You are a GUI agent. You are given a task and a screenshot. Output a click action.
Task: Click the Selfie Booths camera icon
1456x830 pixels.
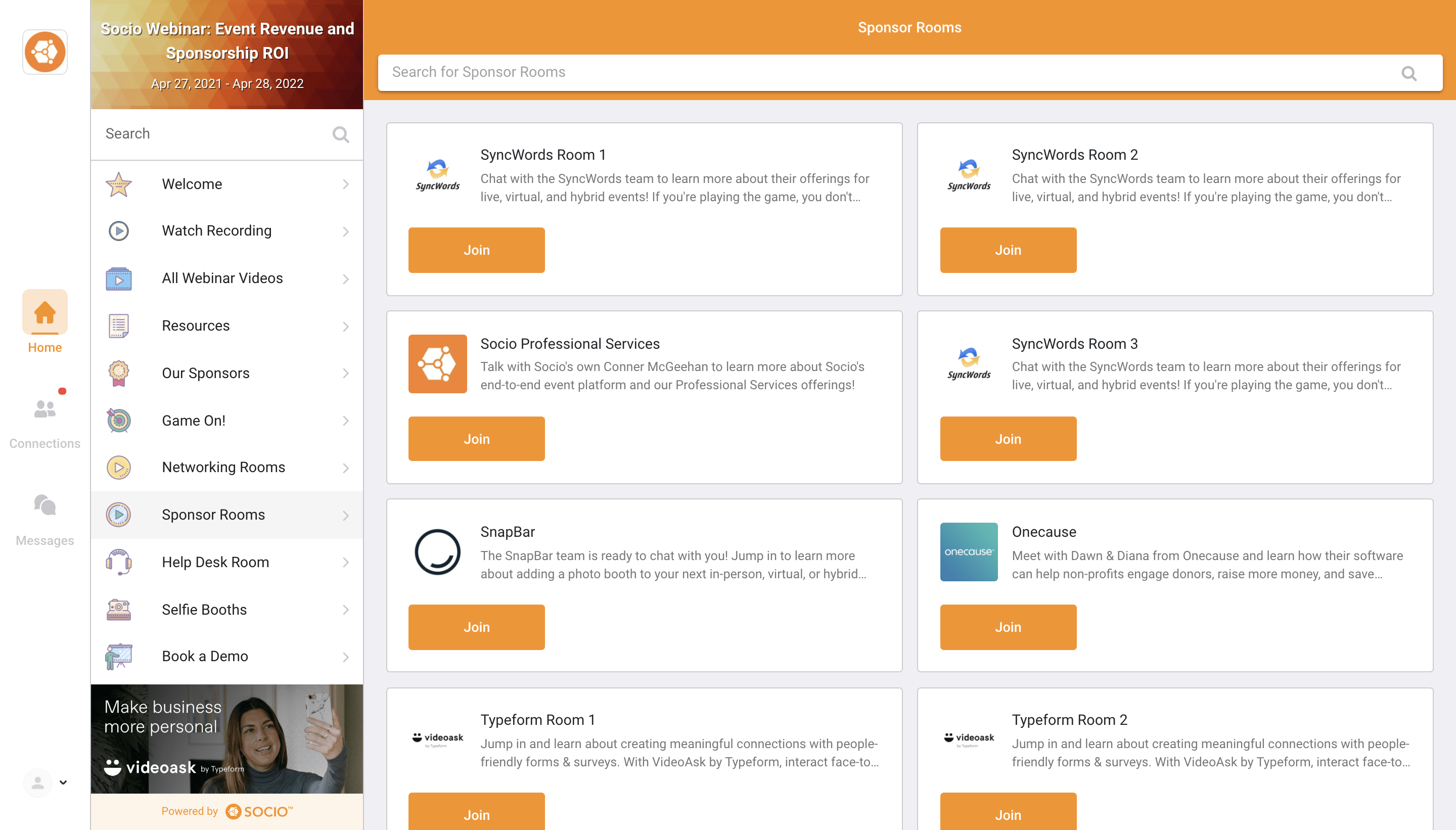(x=119, y=610)
